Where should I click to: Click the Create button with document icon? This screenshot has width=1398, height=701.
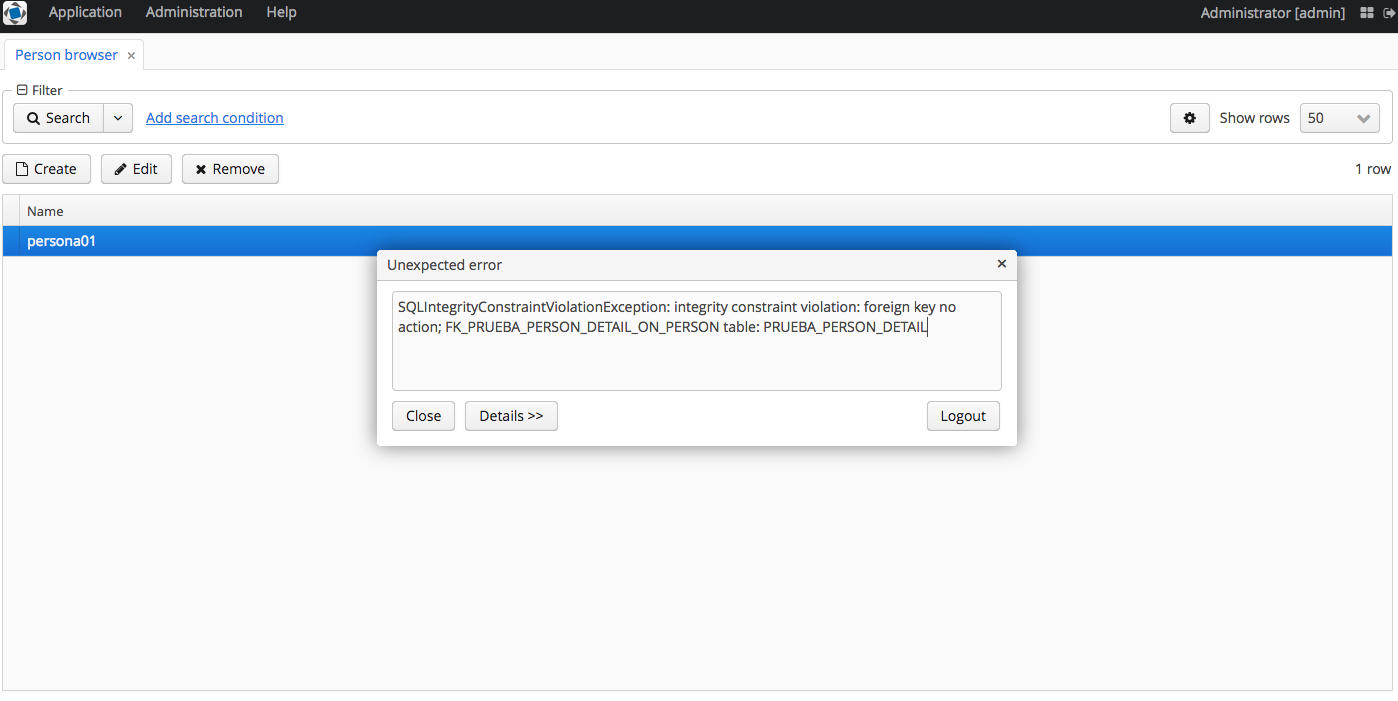click(46, 169)
